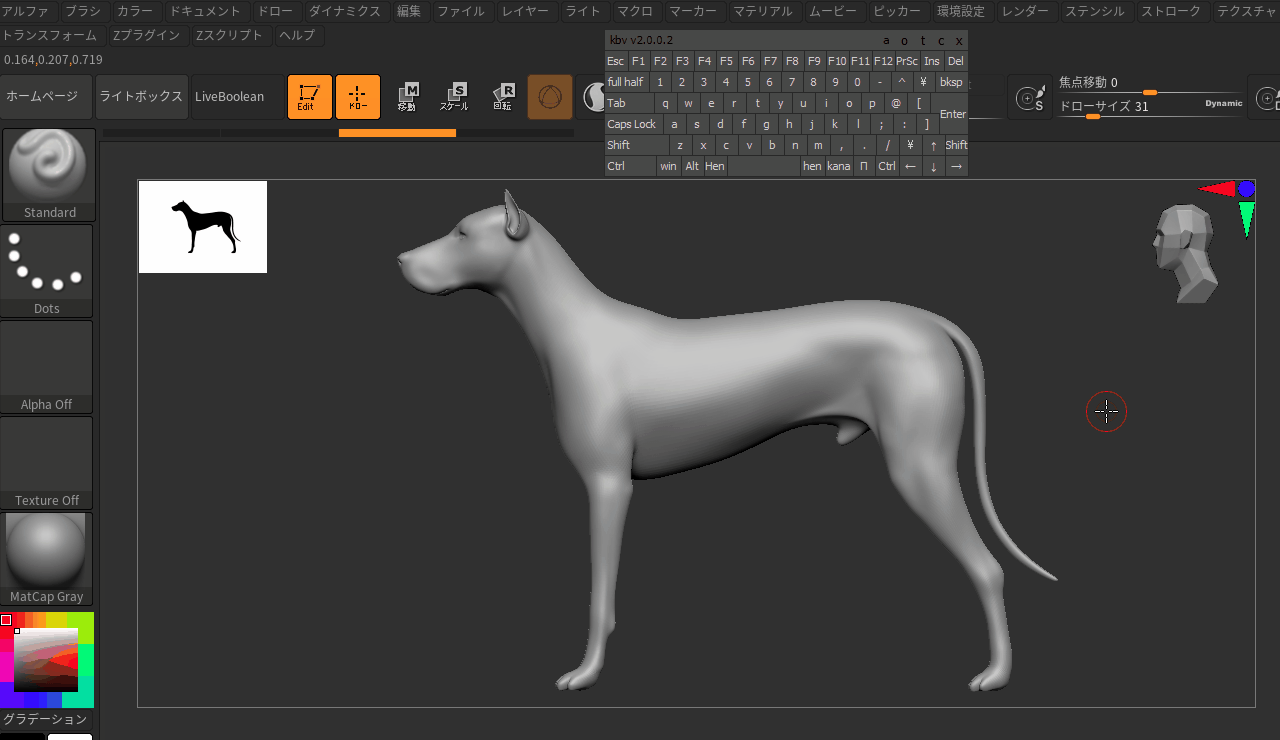The image size is (1280, 740).
Task: Pick a color from the gradient swatch
Action: point(47,658)
